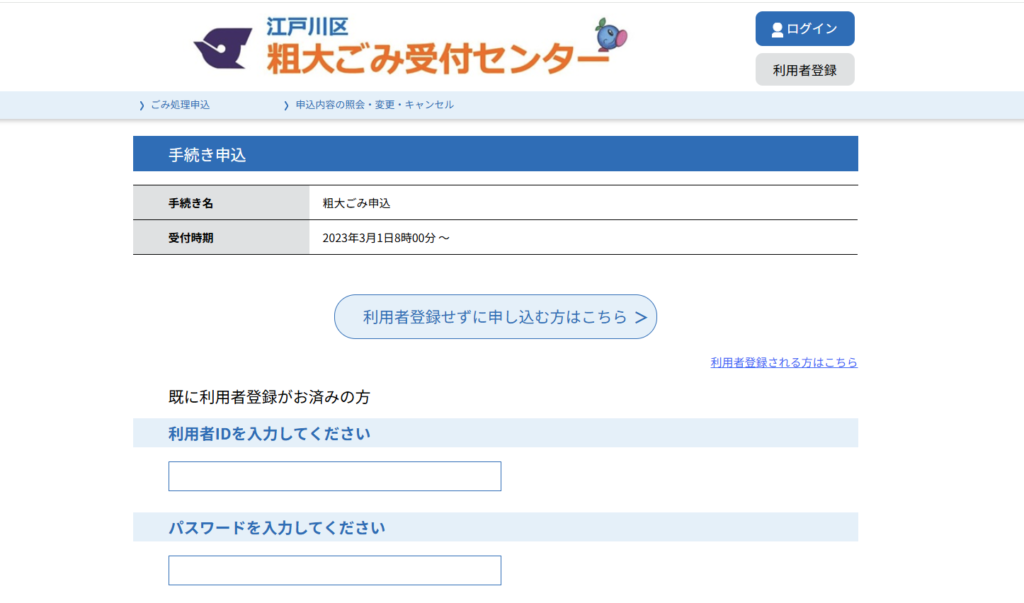The height and width of the screenshot is (603, 1024).
Task: Click the chevron beside ごみ処理申込
Action: 142,105
